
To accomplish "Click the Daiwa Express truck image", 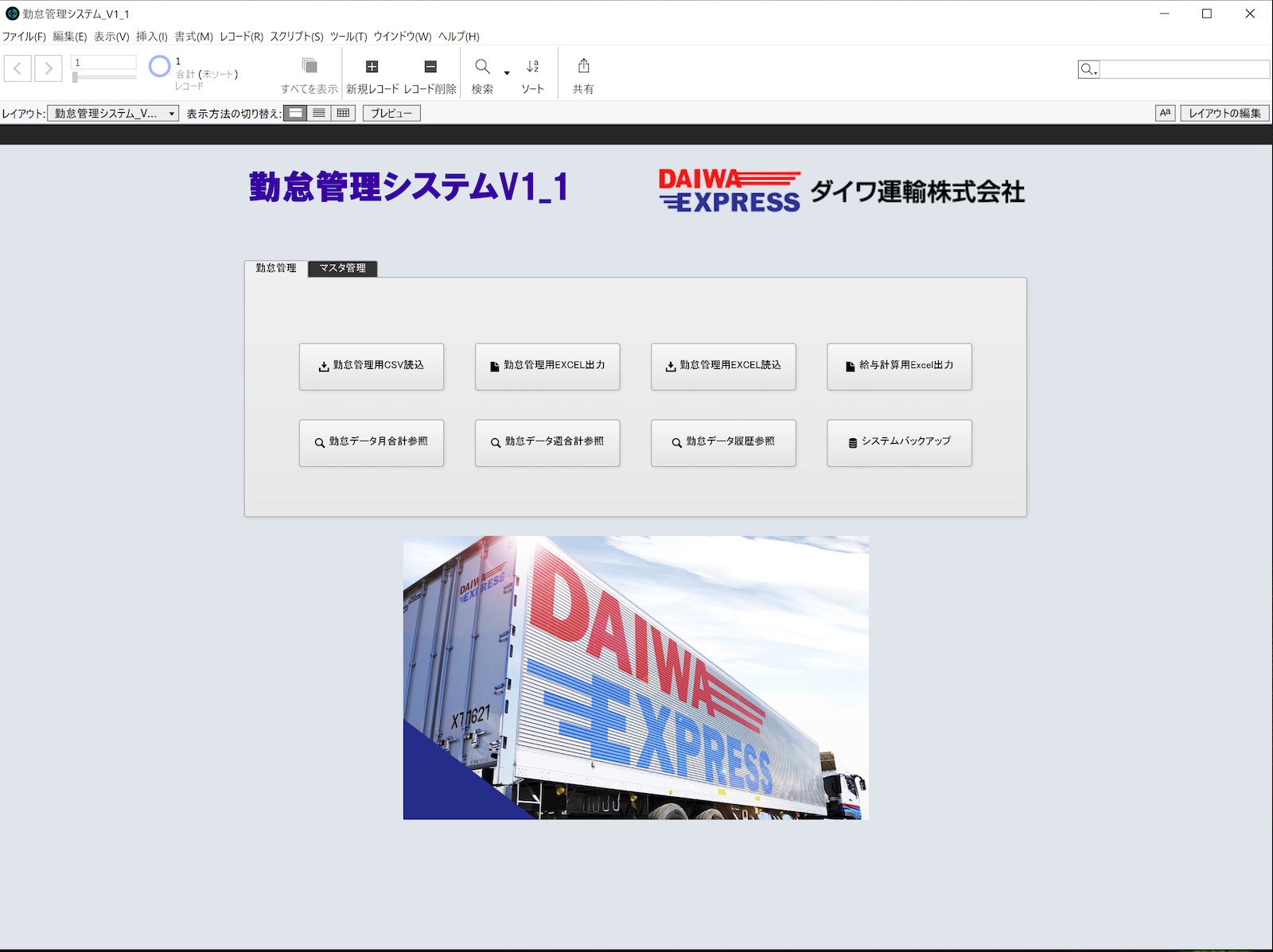I will pyautogui.click(x=636, y=678).
